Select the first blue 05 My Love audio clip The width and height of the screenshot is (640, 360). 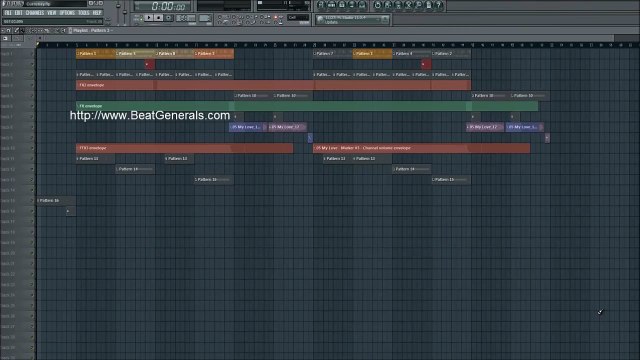coord(248,127)
